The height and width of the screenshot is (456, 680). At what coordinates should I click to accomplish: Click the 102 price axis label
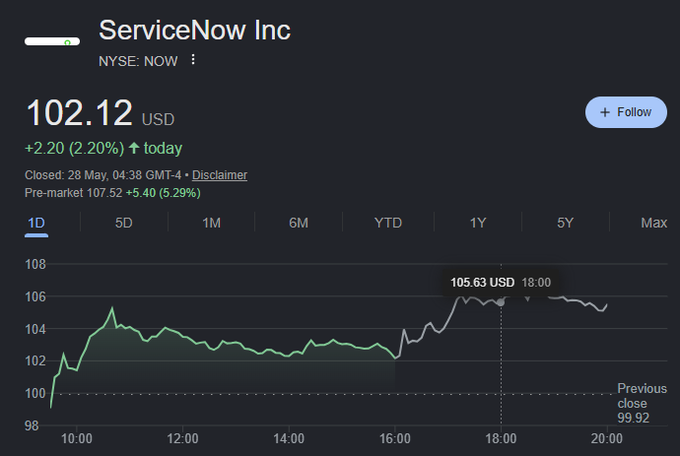(35, 361)
